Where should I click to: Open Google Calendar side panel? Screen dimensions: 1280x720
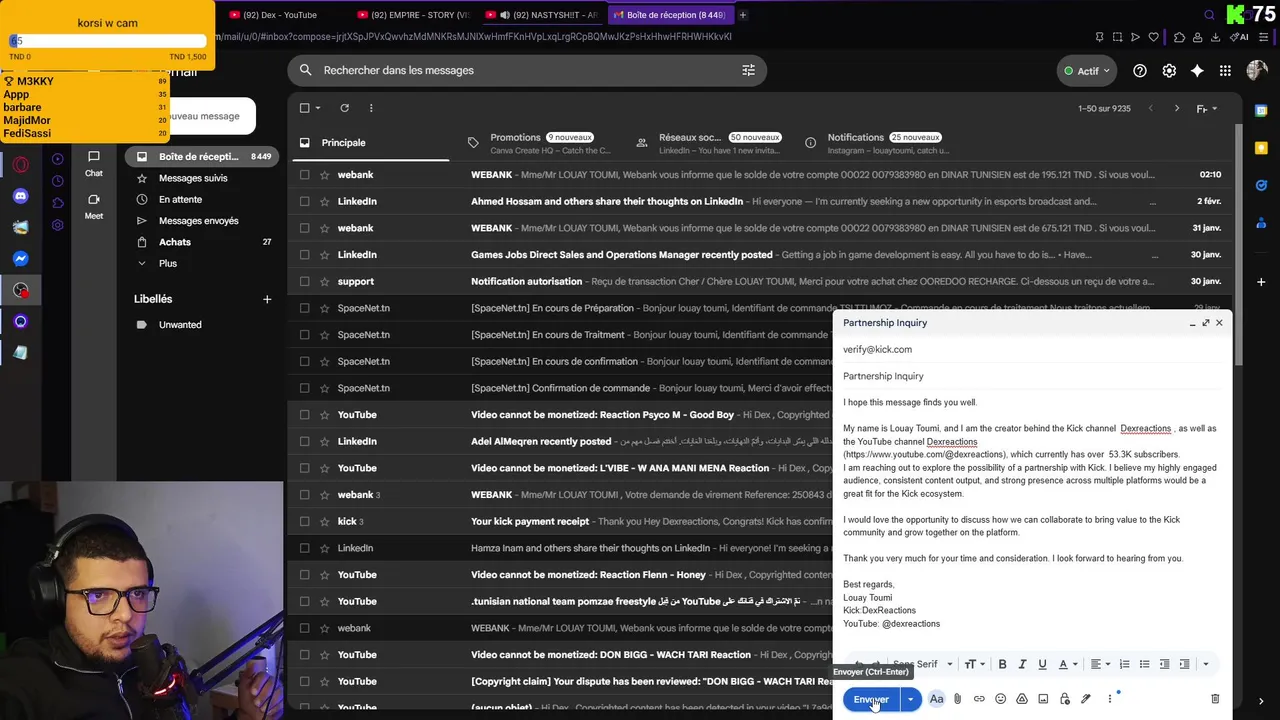tap(1261, 111)
